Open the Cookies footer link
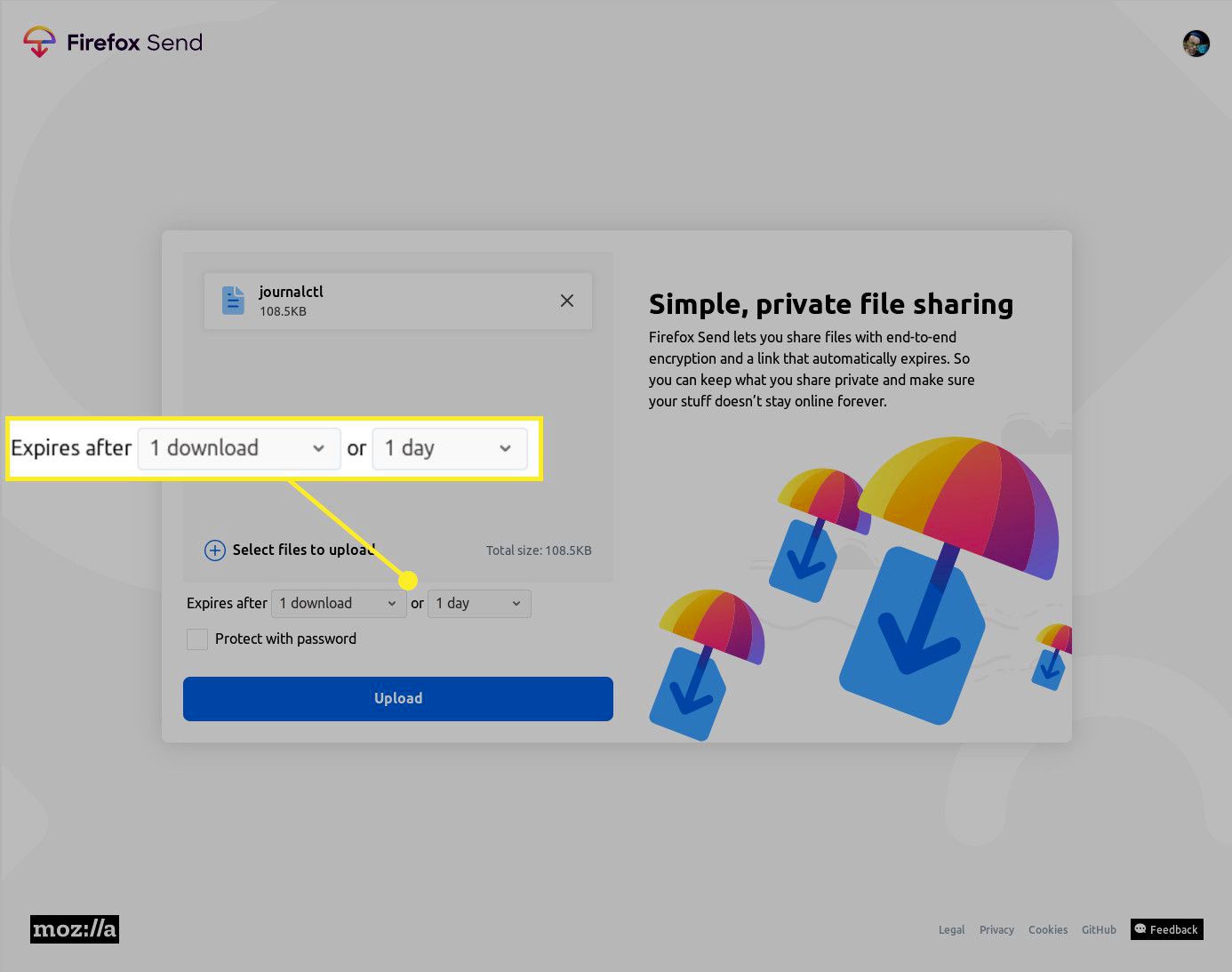Screen dimensions: 1232x972 pos(1048,930)
